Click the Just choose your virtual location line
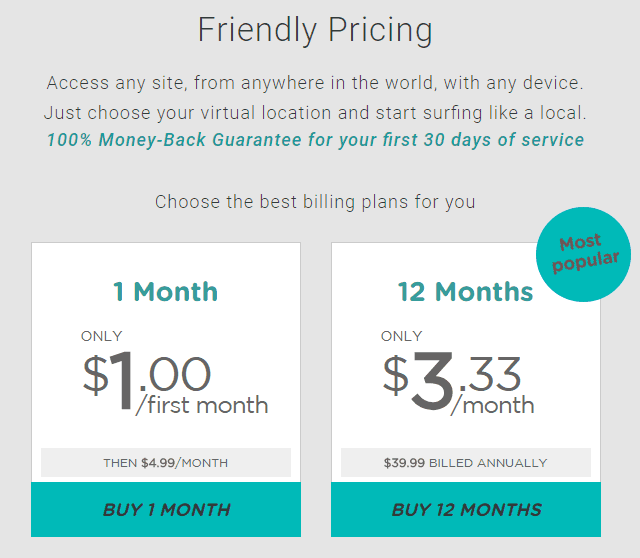 coord(315,113)
